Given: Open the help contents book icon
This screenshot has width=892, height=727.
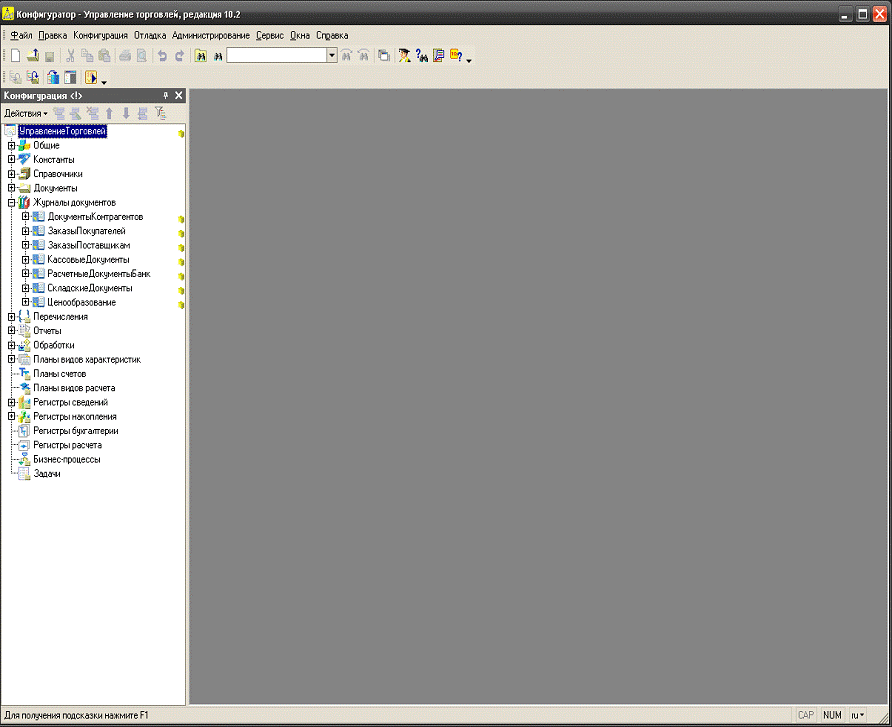Looking at the screenshot, I should 439,55.
